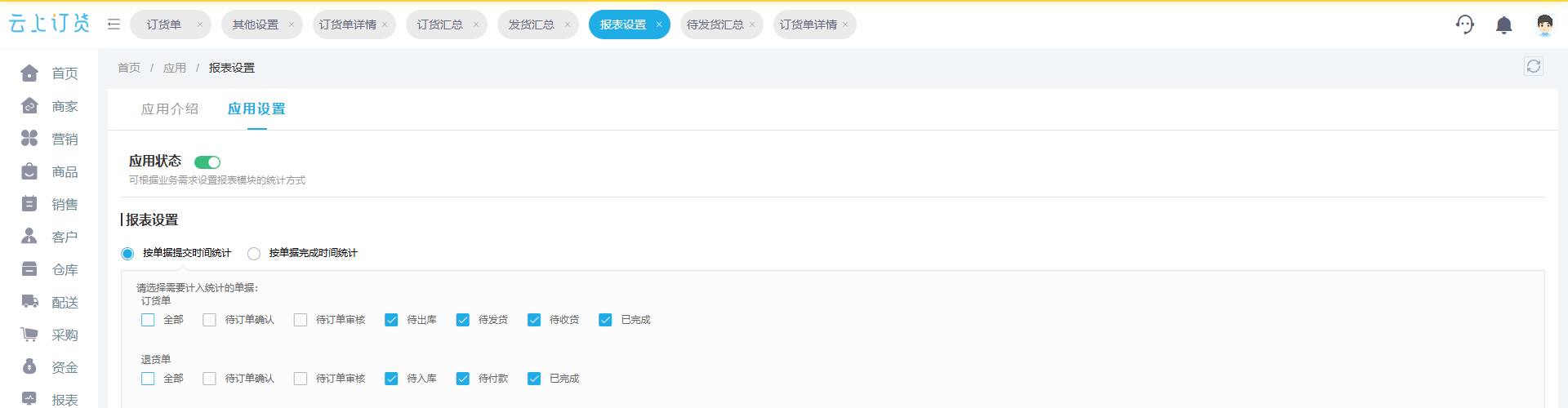
Task: Open 配送 in the sidebar
Action: point(49,302)
